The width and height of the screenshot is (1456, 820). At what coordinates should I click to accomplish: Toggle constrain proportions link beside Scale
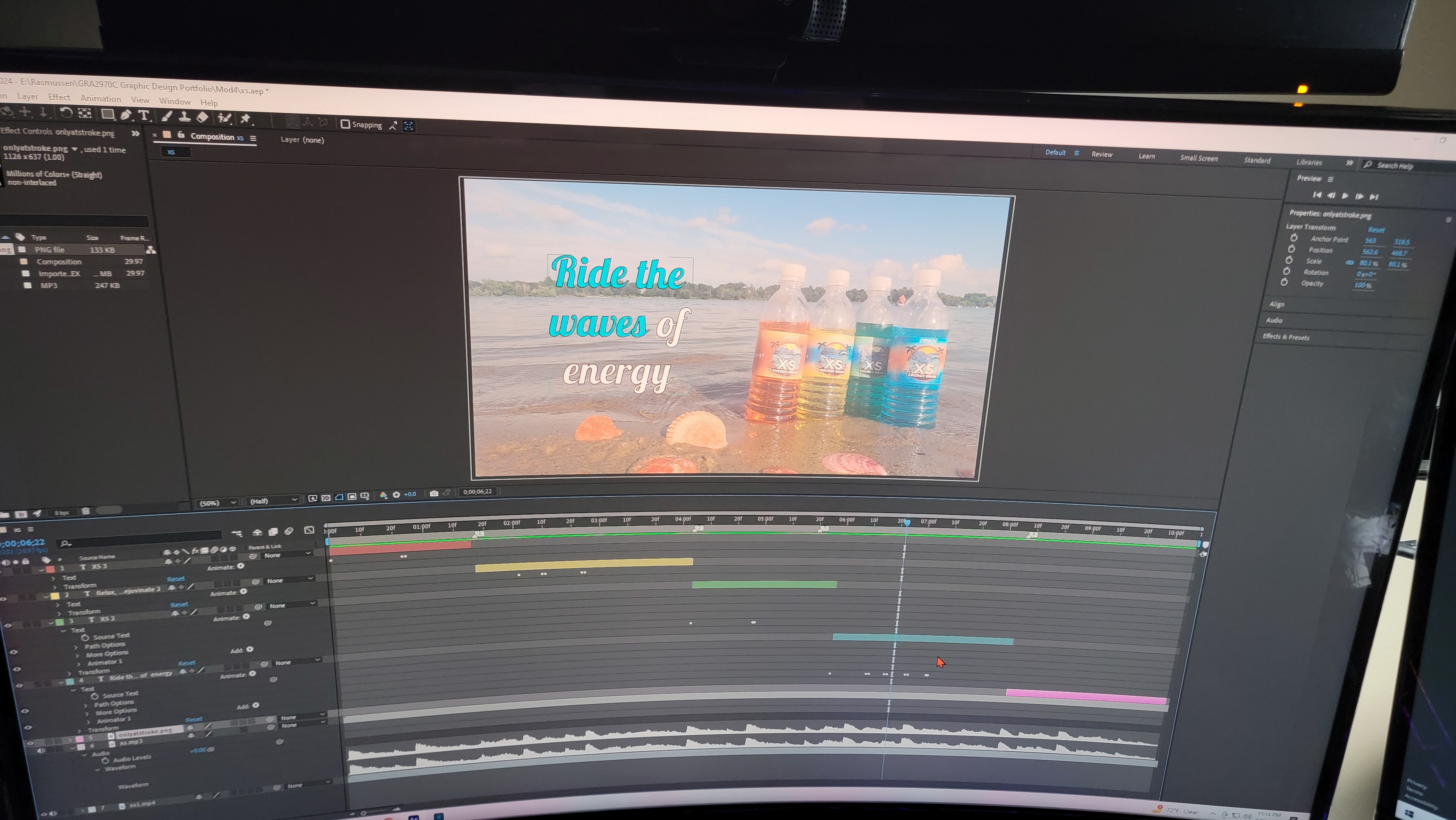pyautogui.click(x=1349, y=262)
